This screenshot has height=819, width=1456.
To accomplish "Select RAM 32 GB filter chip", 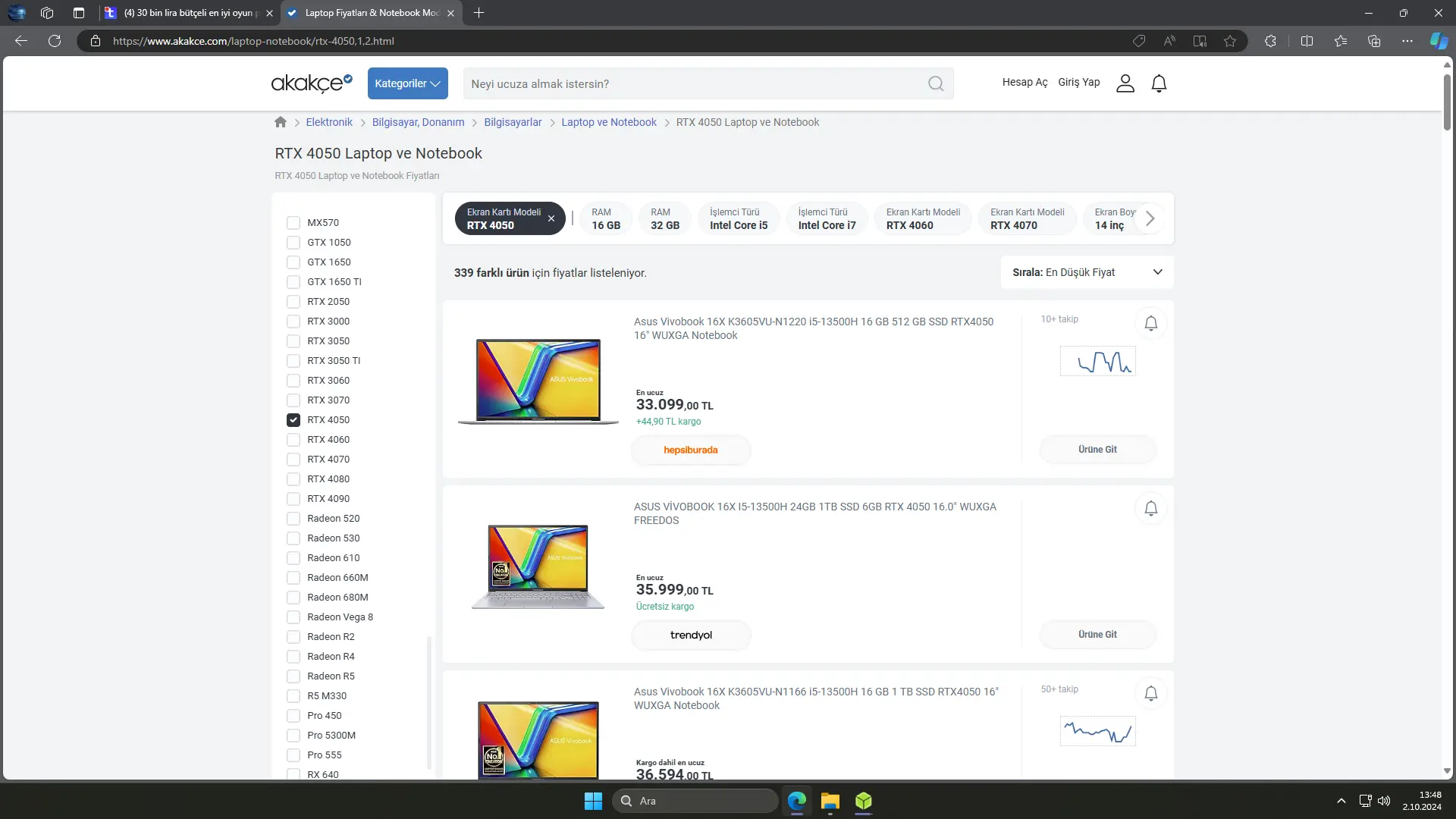I will (665, 218).
